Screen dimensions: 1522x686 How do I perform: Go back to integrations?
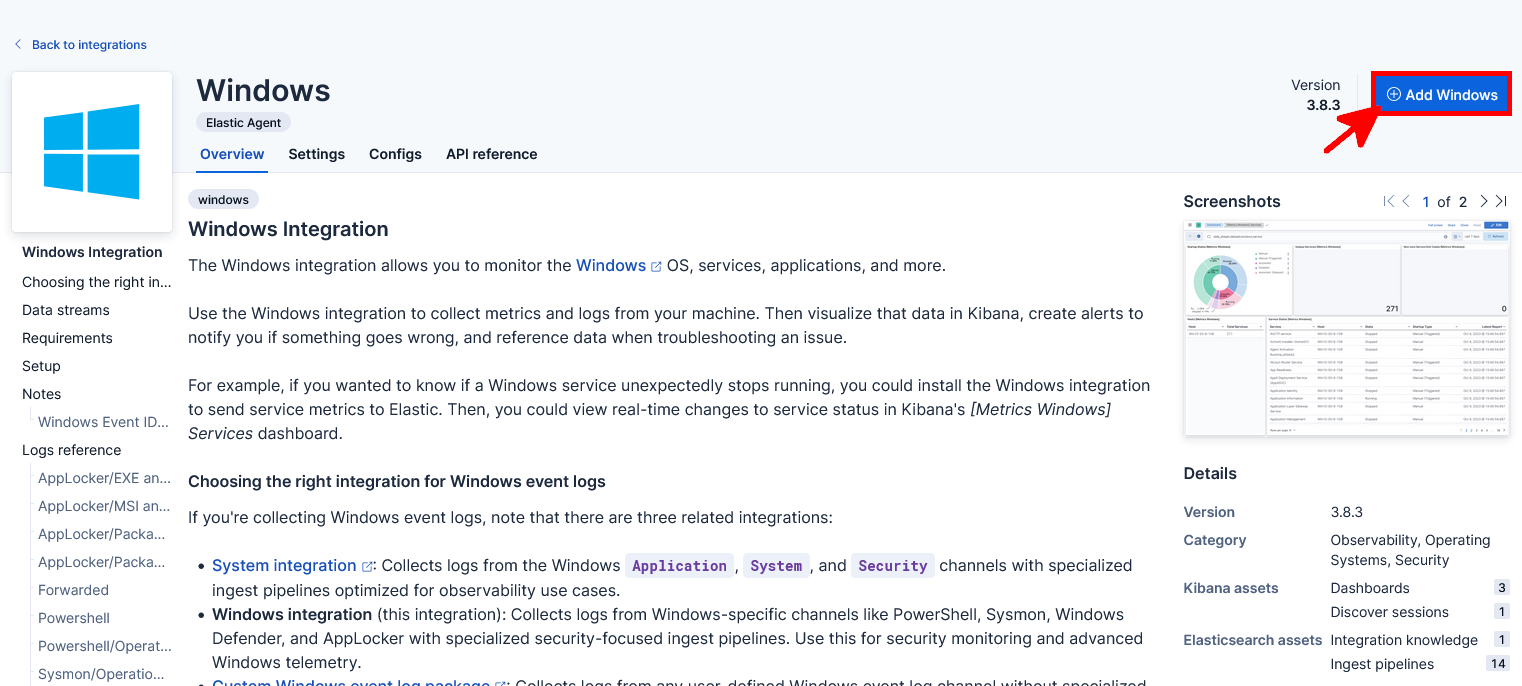pyautogui.click(x=89, y=45)
